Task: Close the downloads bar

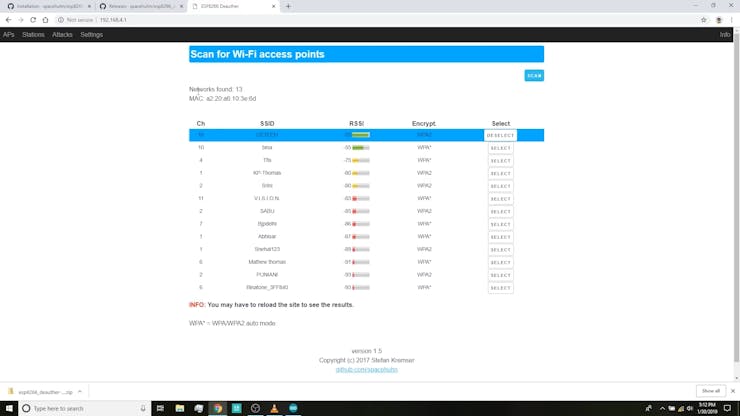Action: click(x=733, y=391)
